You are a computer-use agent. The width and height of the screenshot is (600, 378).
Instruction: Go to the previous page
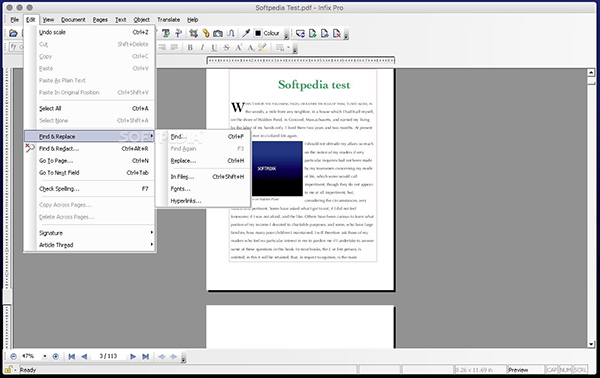pyautogui.click(x=84, y=357)
